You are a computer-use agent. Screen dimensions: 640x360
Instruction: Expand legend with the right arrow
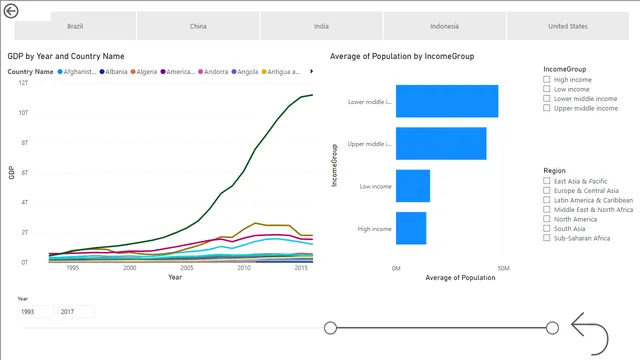pos(311,71)
